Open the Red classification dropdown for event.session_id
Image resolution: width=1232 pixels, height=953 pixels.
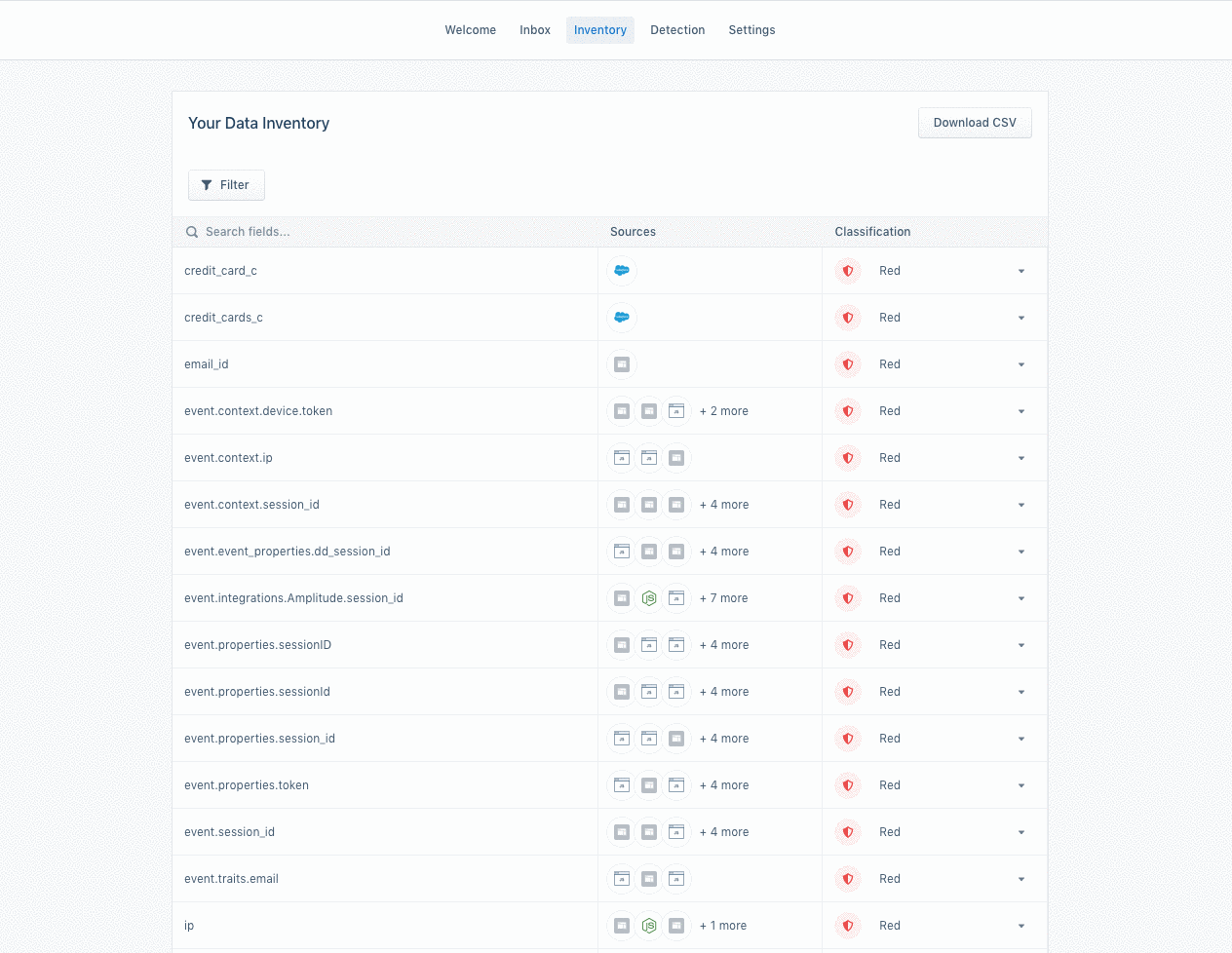pos(1020,831)
